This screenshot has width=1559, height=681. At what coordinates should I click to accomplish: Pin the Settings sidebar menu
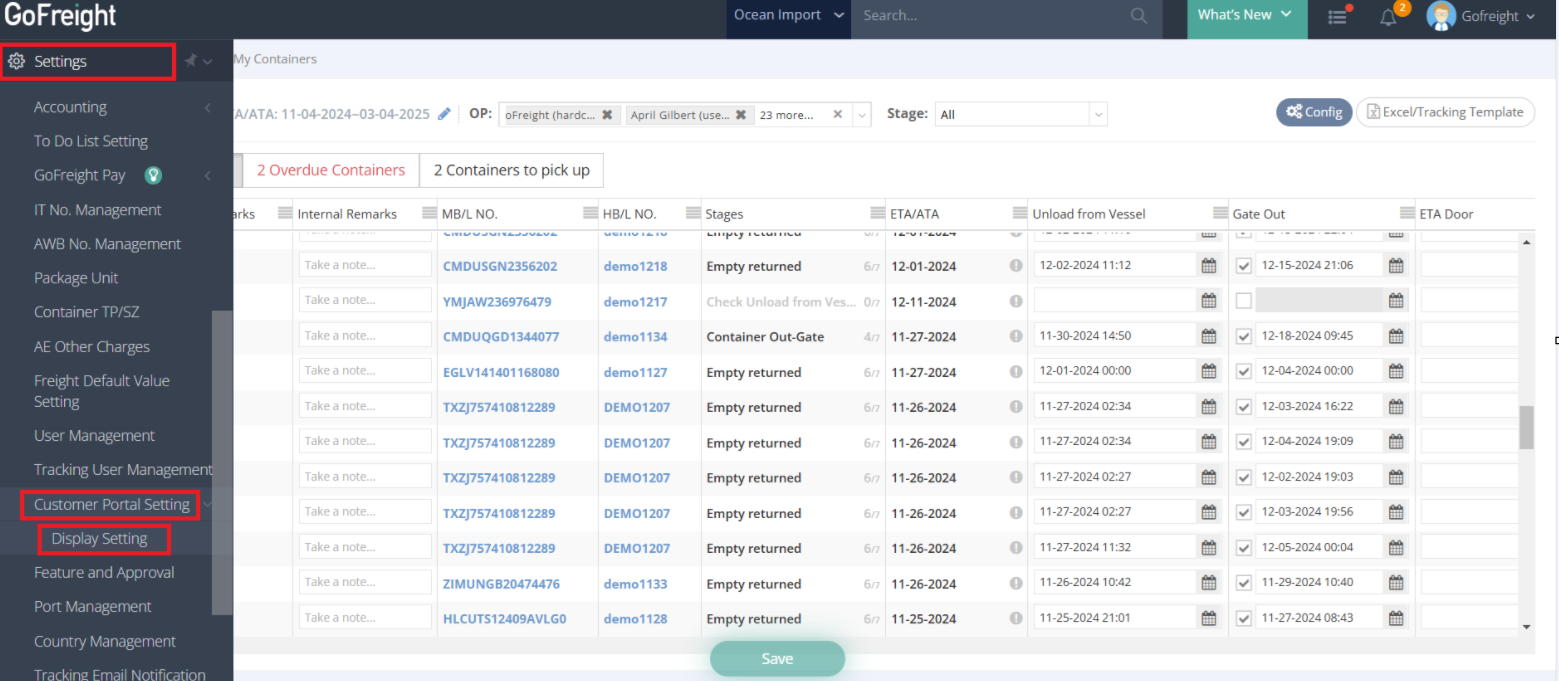[x=190, y=62]
